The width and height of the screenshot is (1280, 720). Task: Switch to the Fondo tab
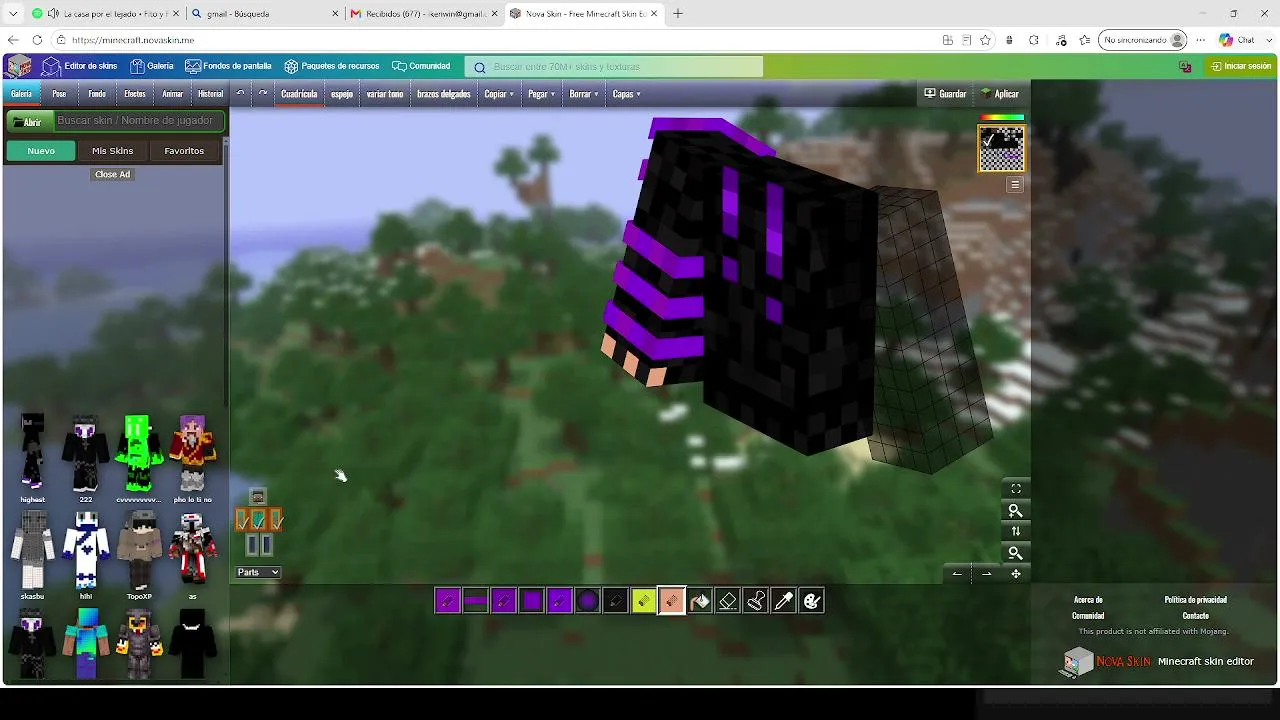97,94
